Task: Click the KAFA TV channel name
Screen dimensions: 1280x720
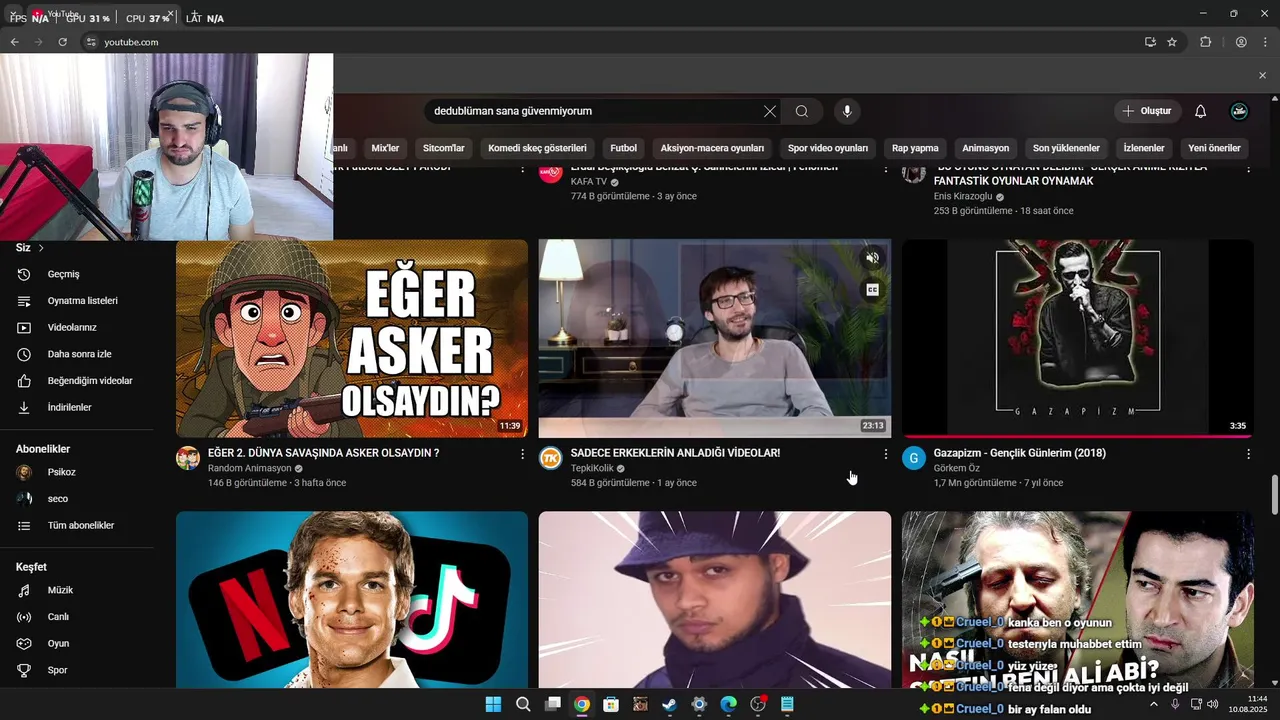Action: click(589, 182)
